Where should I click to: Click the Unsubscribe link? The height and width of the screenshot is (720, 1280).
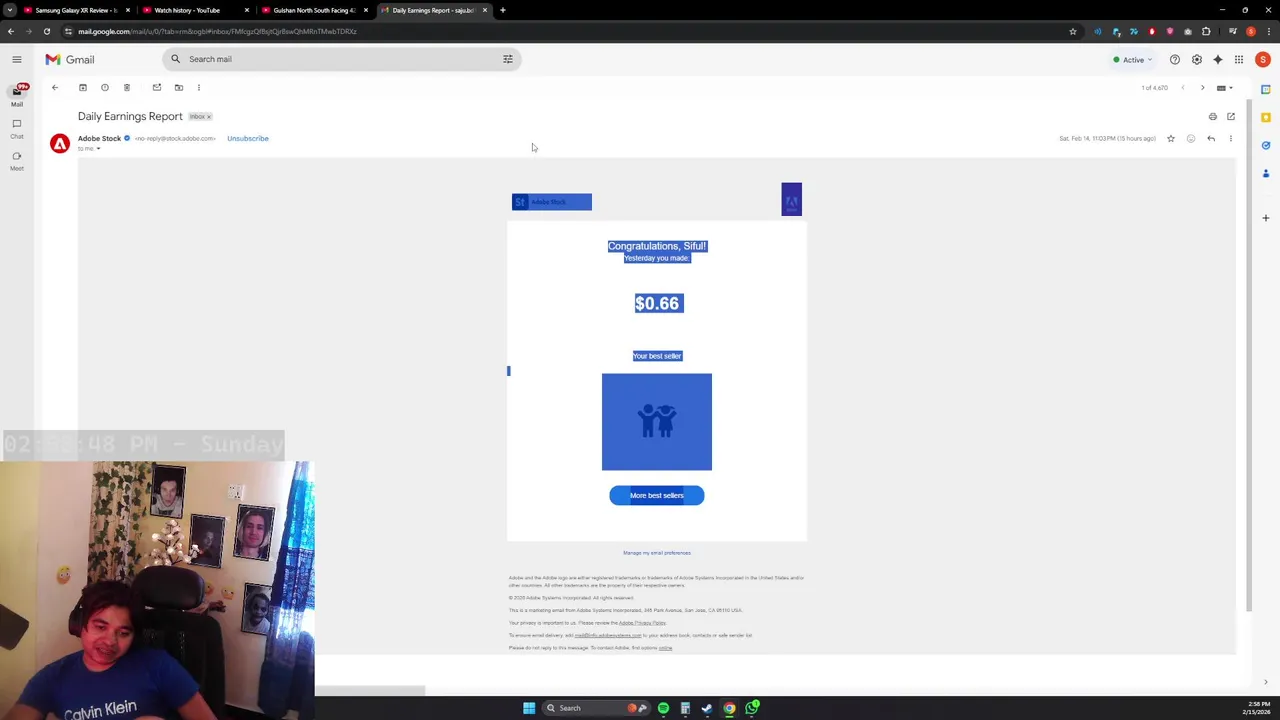[248, 138]
